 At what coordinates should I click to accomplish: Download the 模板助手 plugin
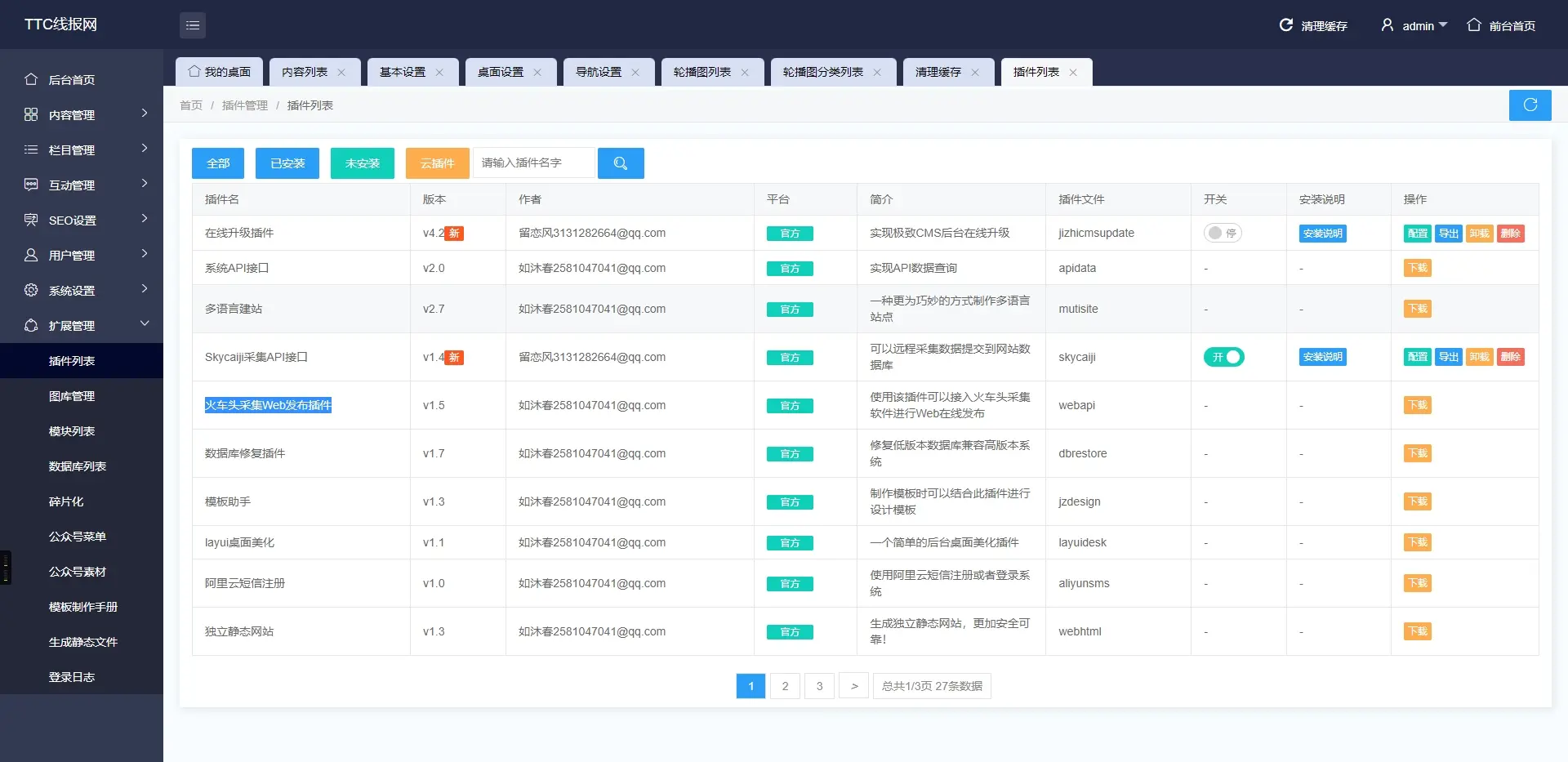click(1417, 501)
